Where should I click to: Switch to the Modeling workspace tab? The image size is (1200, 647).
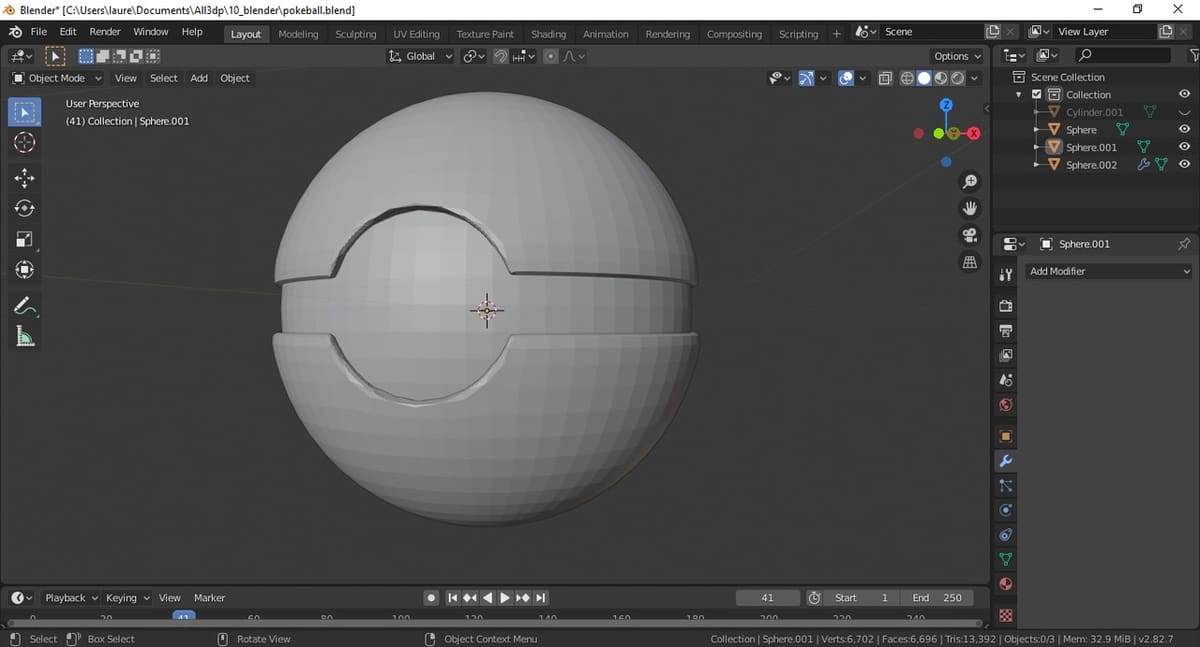point(298,34)
